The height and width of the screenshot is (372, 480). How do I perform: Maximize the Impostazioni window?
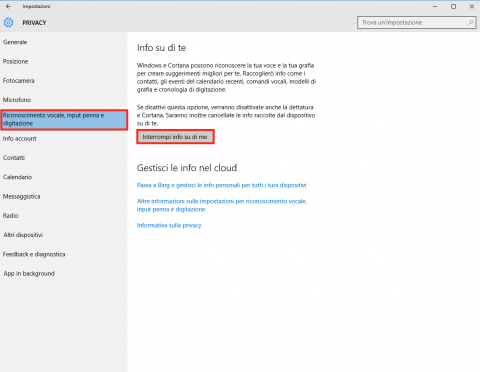(x=453, y=6)
